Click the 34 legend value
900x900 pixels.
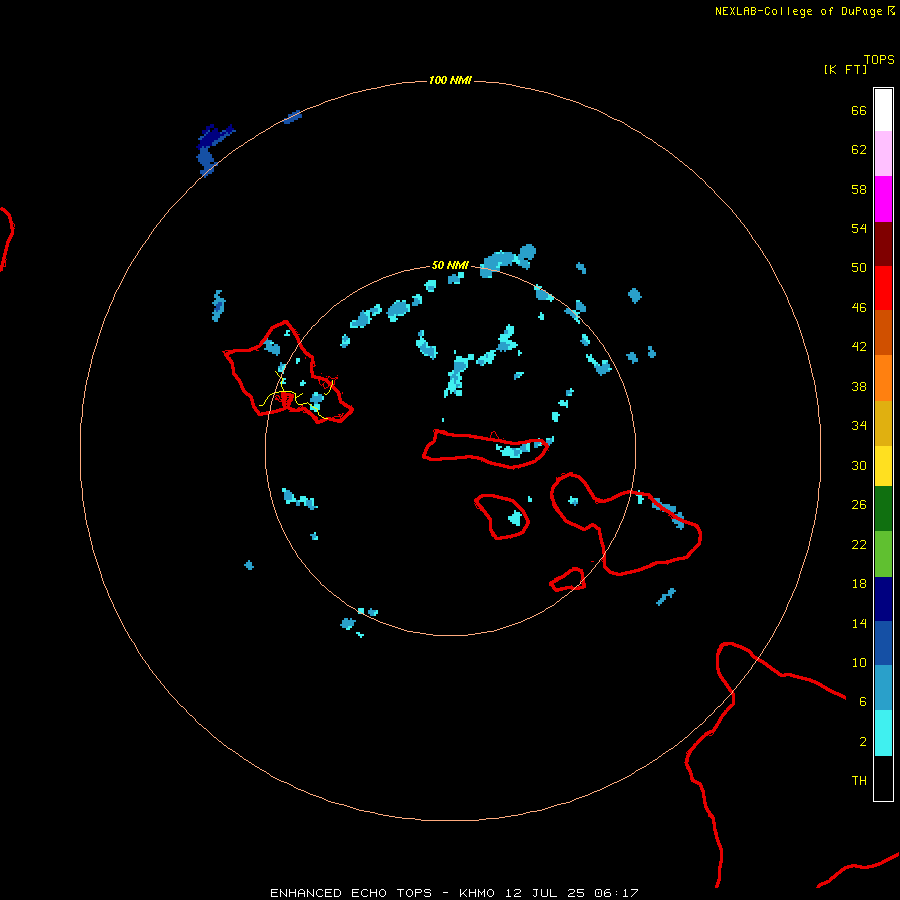(x=859, y=425)
